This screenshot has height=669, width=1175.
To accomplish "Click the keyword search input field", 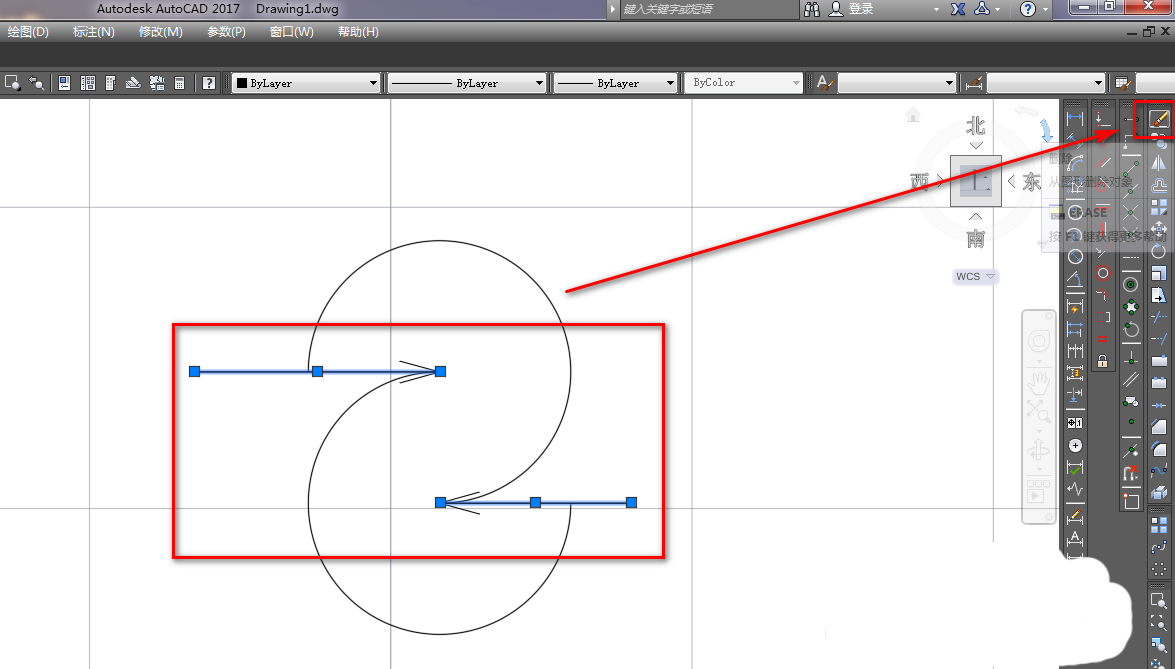I will [x=710, y=9].
